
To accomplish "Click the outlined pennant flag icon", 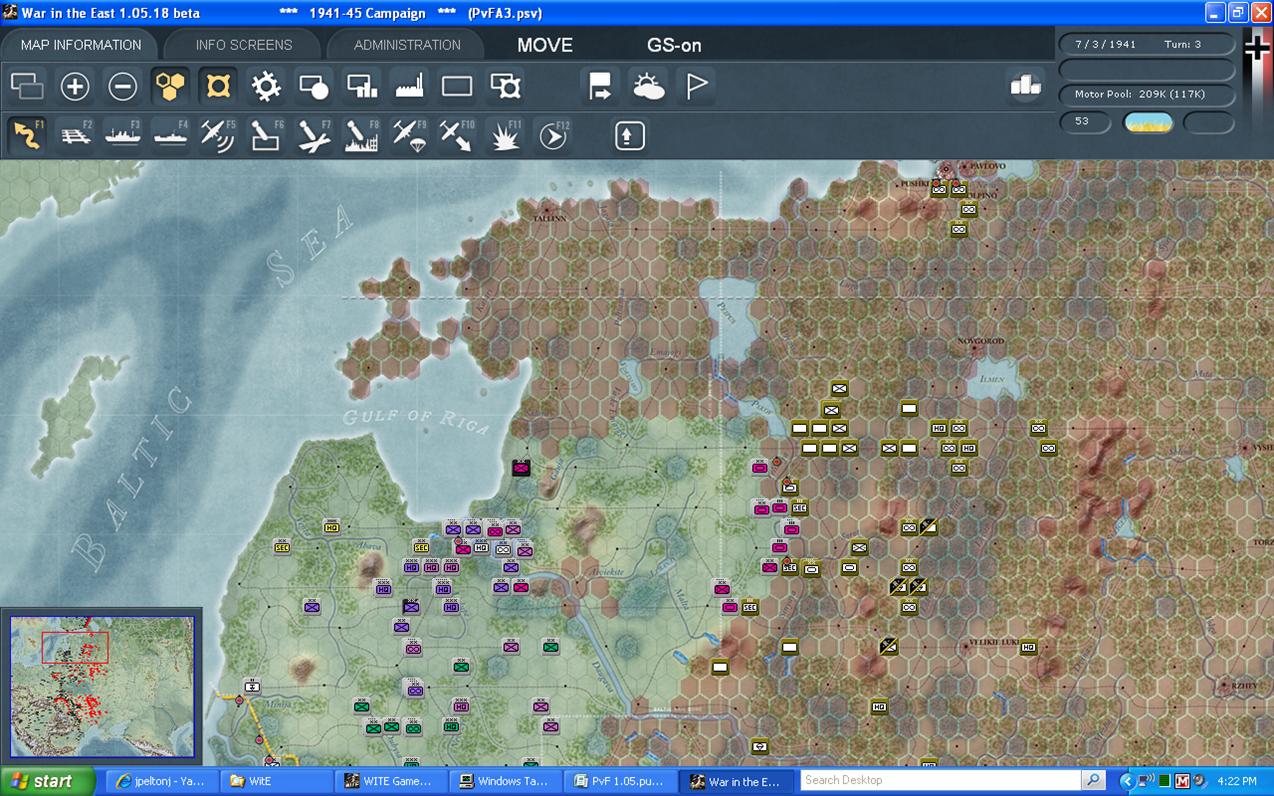I will point(696,86).
